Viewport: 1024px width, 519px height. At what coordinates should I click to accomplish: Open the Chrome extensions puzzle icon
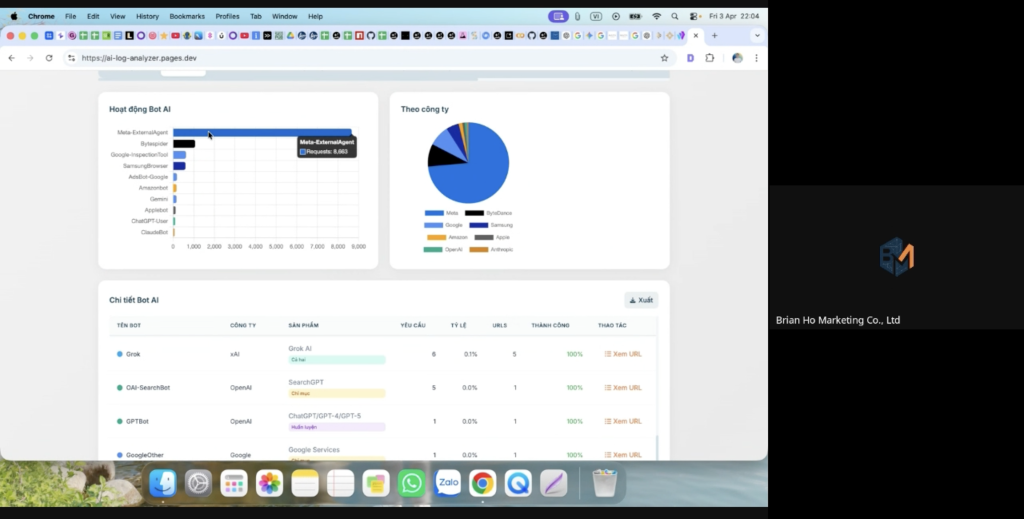(x=710, y=58)
